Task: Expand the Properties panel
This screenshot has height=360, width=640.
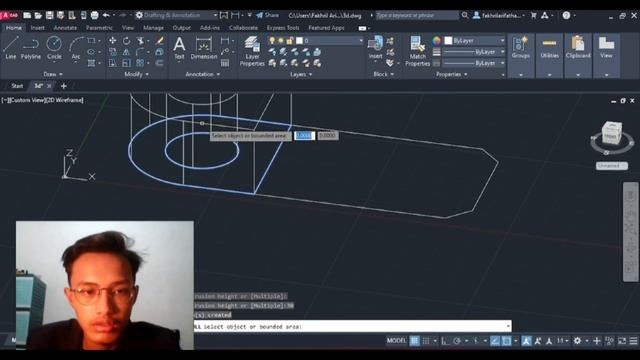Action: point(451,74)
